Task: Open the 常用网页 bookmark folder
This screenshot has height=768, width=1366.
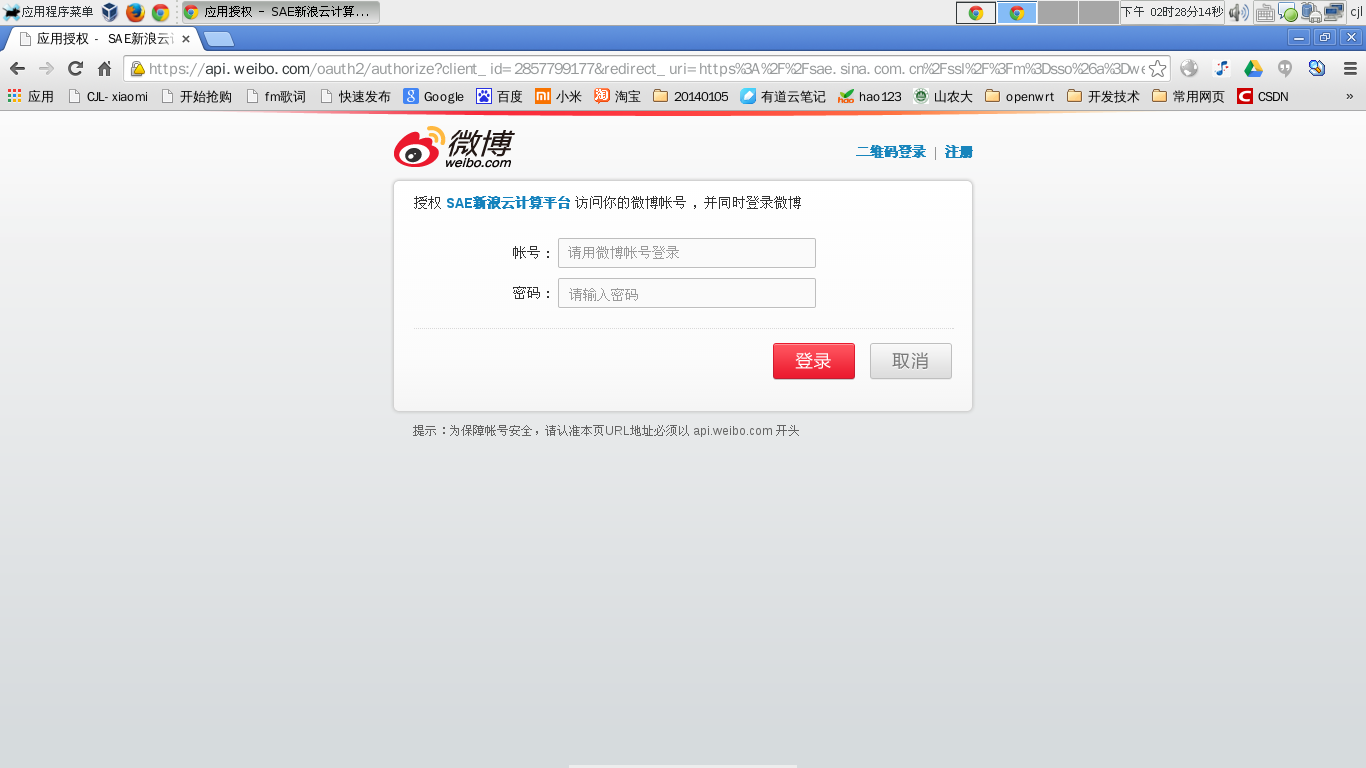Action: pos(1188,96)
